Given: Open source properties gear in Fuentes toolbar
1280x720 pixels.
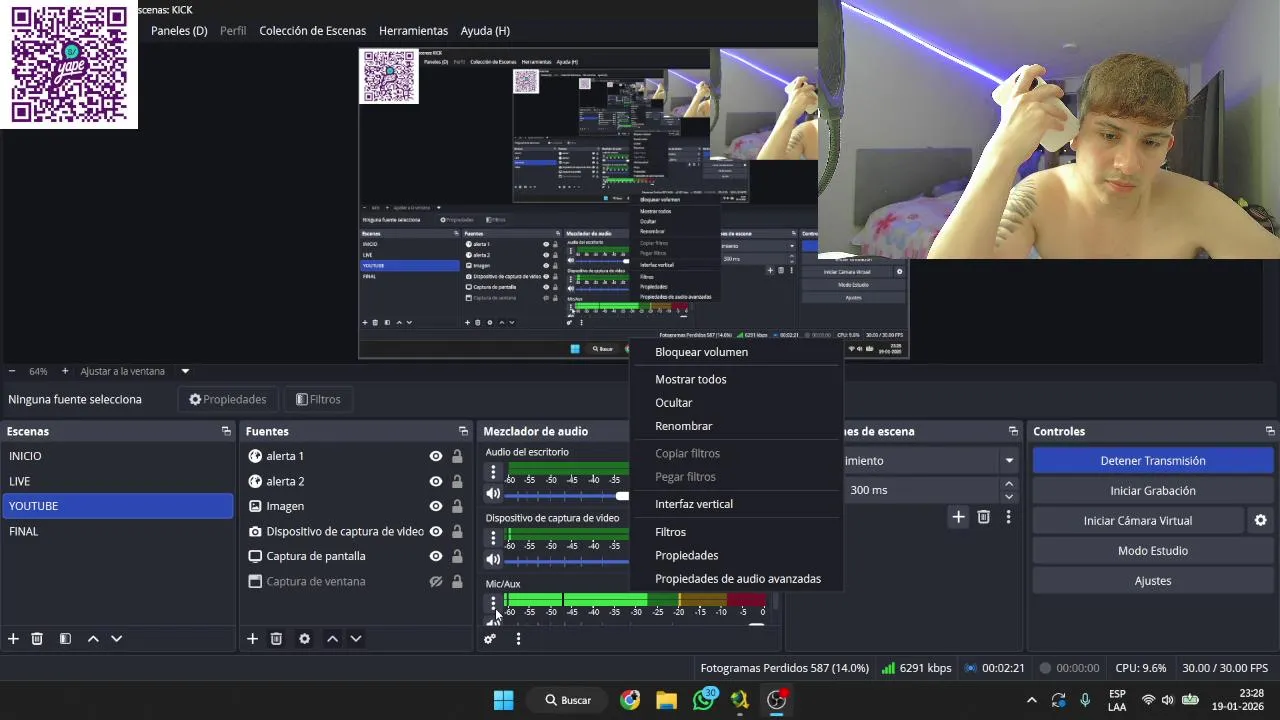Looking at the screenshot, I should 304,639.
